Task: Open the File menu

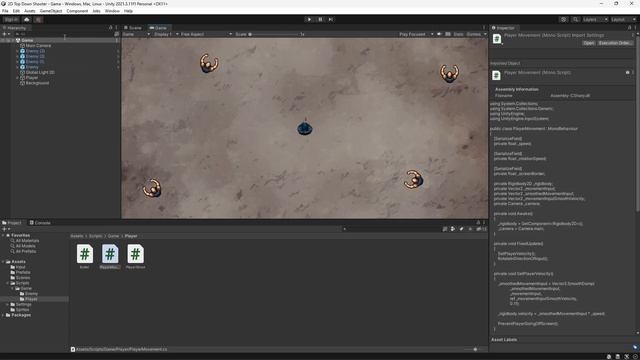Action: coord(5,11)
